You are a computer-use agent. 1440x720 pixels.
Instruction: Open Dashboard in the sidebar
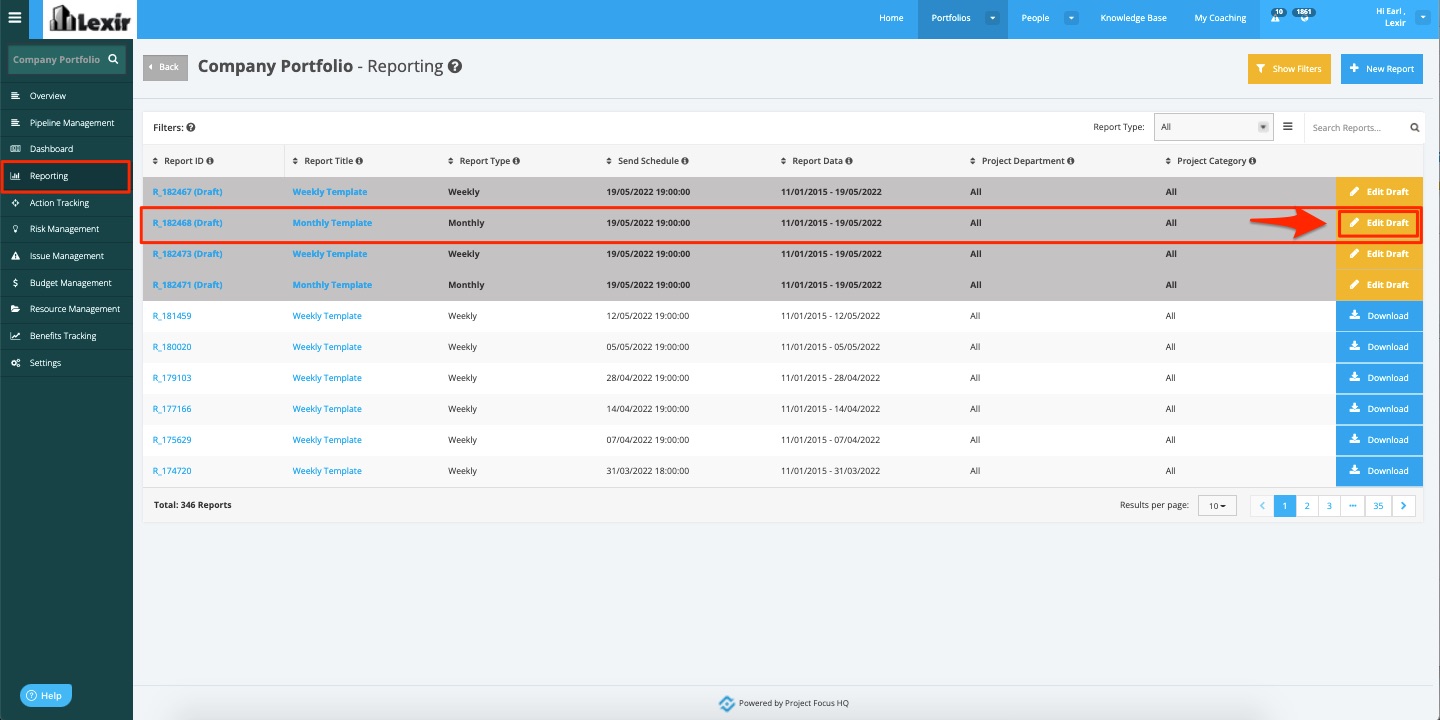66,149
